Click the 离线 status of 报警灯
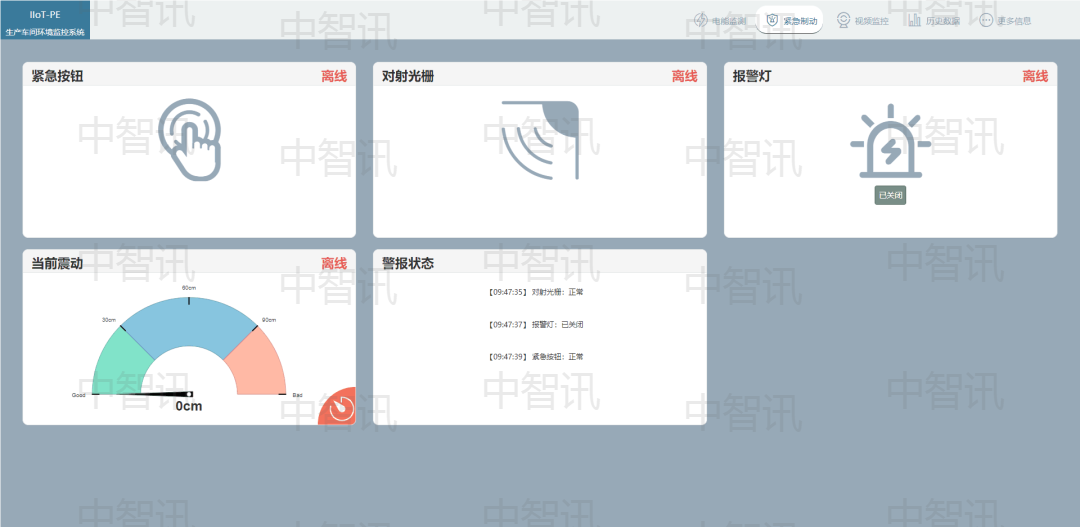Screen dimensions: 1080x527 (x=1035, y=76)
